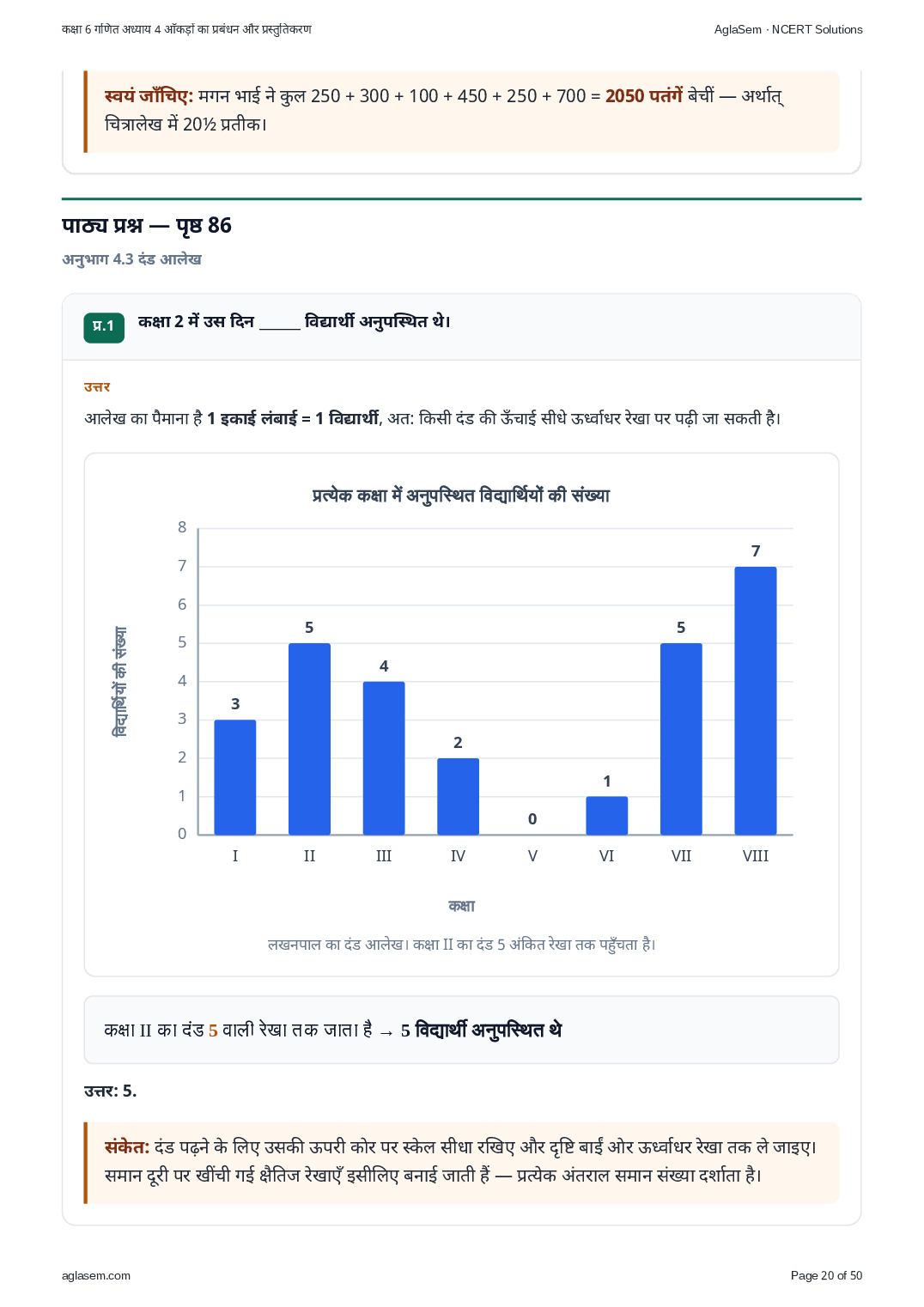Viewport: 924px width, 1307px height.
Task: Click the y-axis tick label 8
Action: (182, 527)
